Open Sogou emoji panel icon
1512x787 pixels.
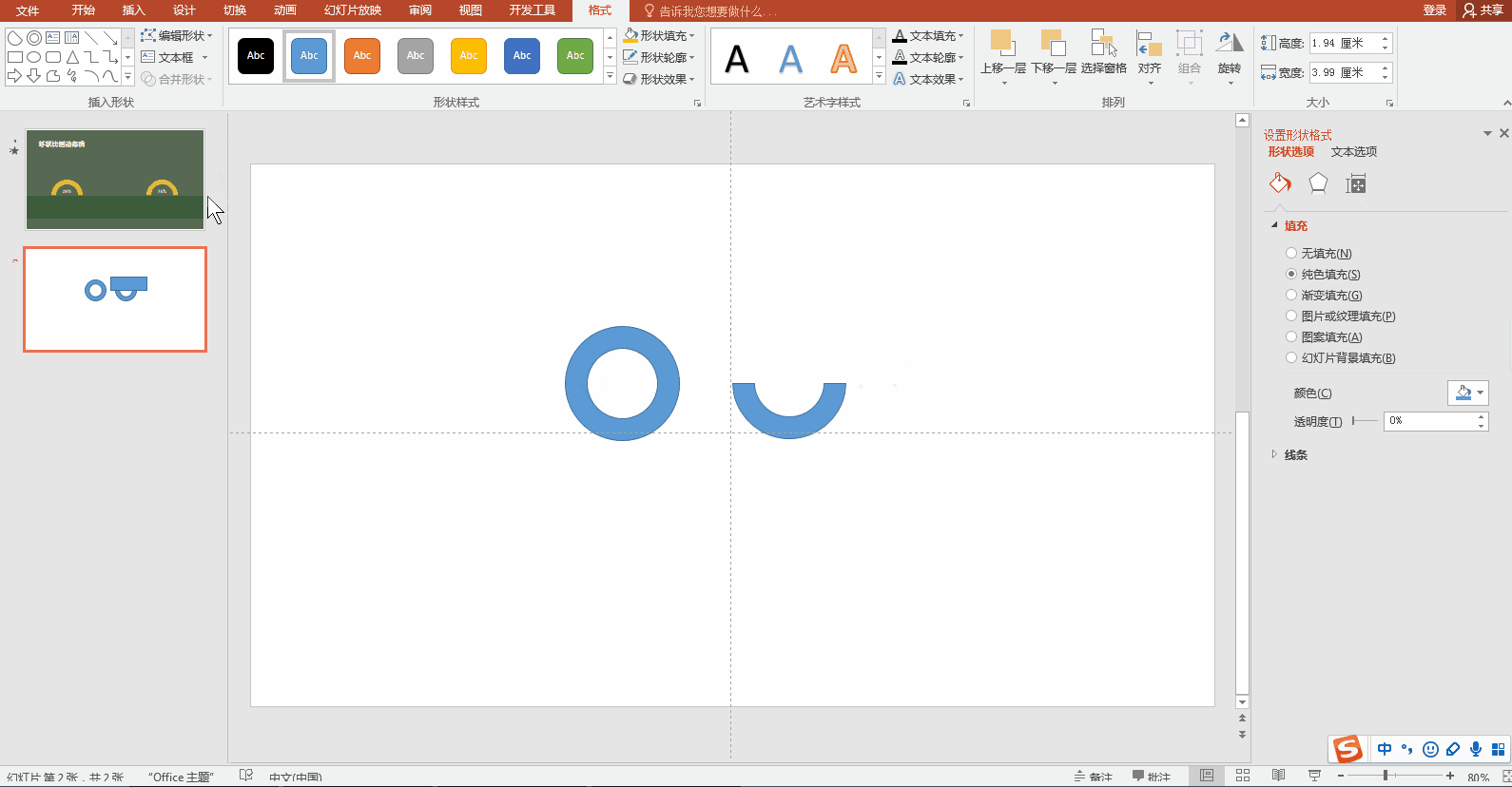[1430, 749]
